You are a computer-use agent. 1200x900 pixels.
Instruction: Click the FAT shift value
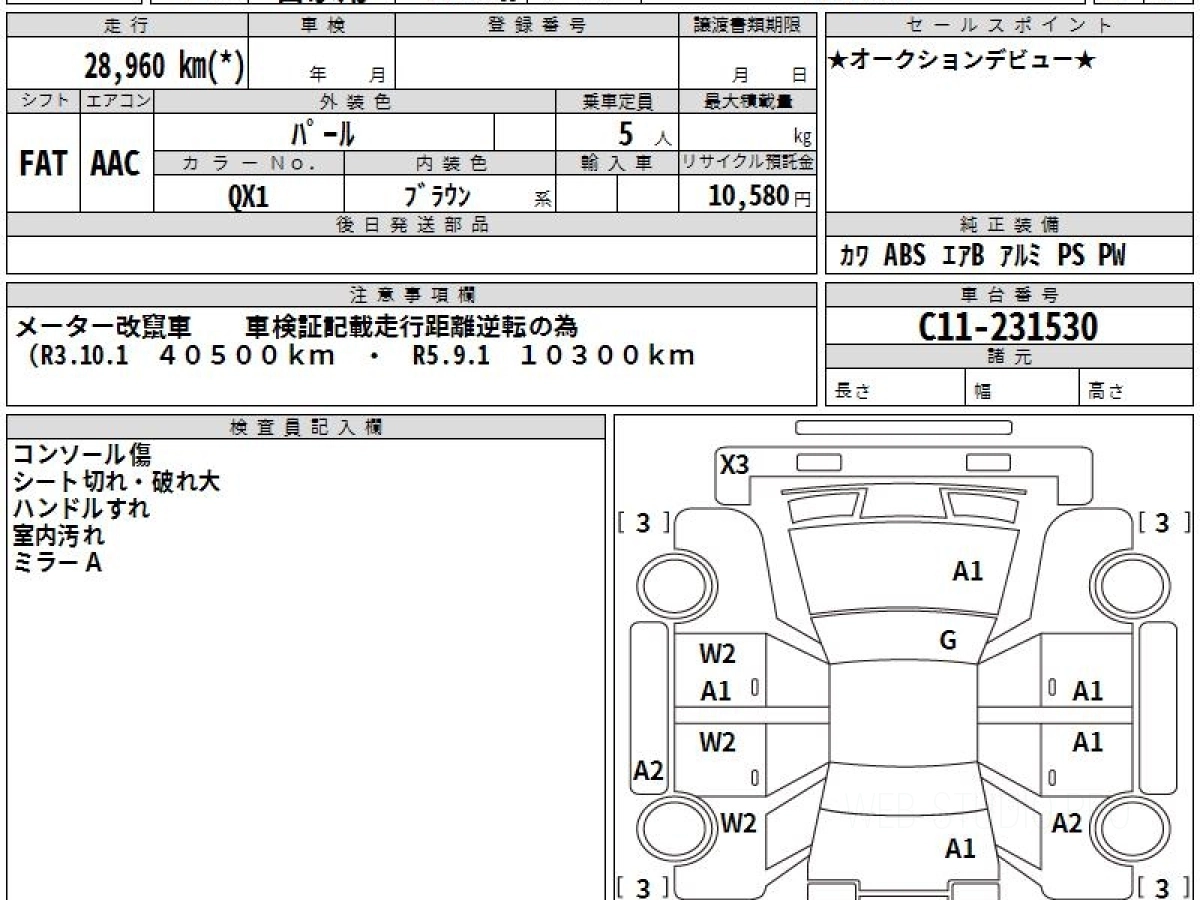pos(43,164)
